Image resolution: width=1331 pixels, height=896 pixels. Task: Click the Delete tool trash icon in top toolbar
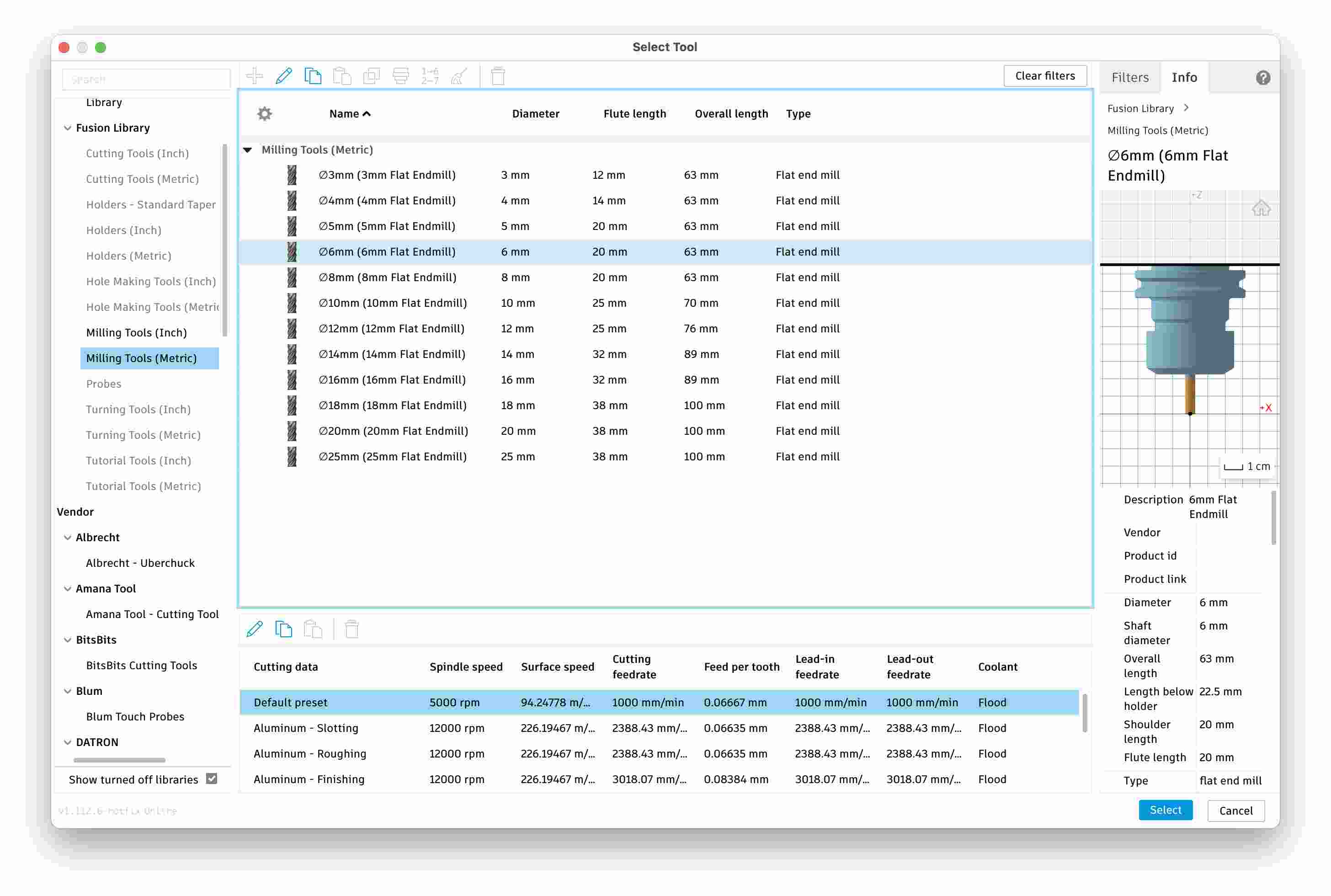point(498,75)
